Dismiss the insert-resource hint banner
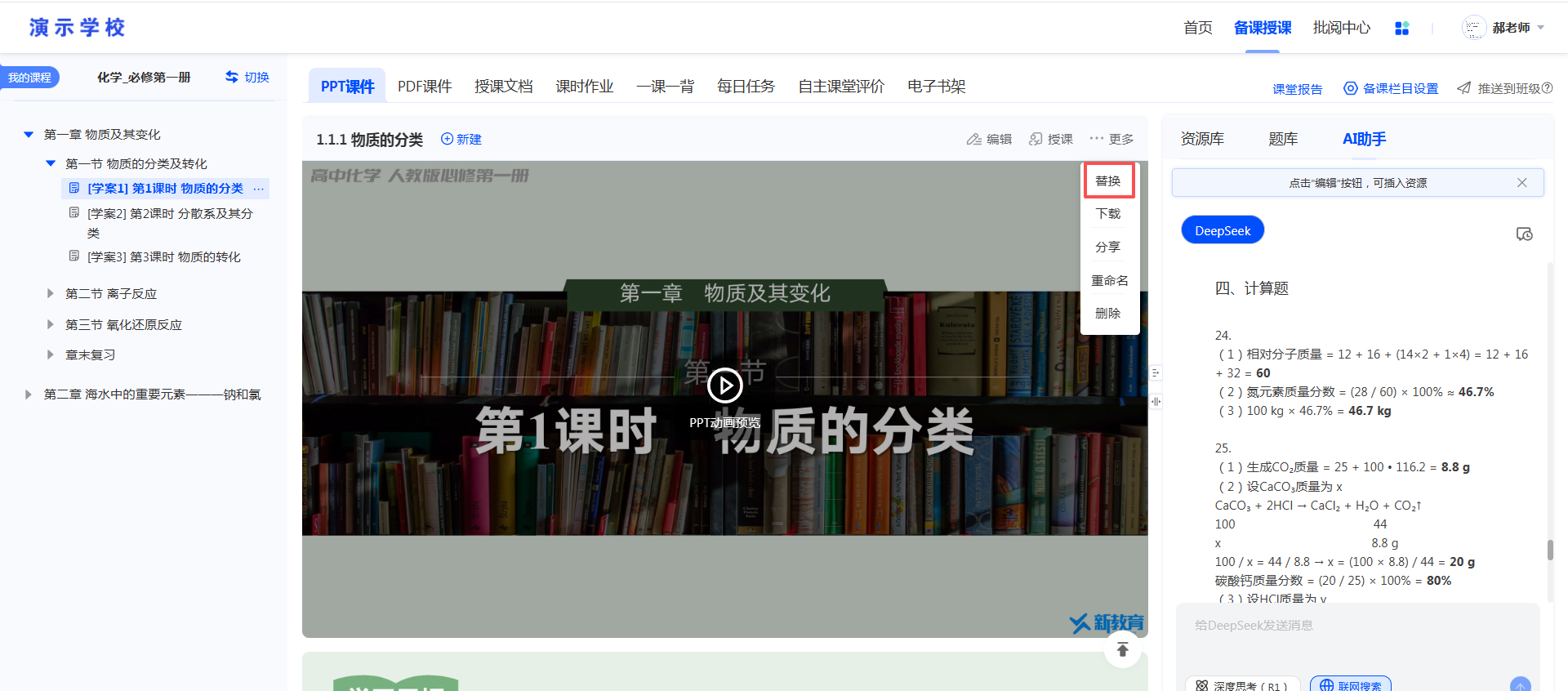 [1521, 183]
